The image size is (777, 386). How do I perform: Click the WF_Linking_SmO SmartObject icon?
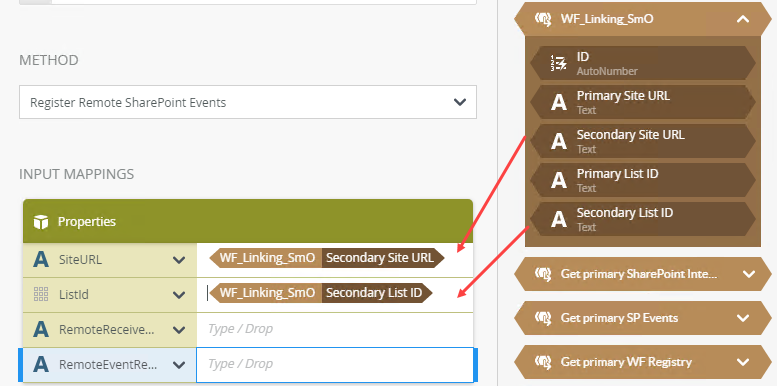pos(543,19)
